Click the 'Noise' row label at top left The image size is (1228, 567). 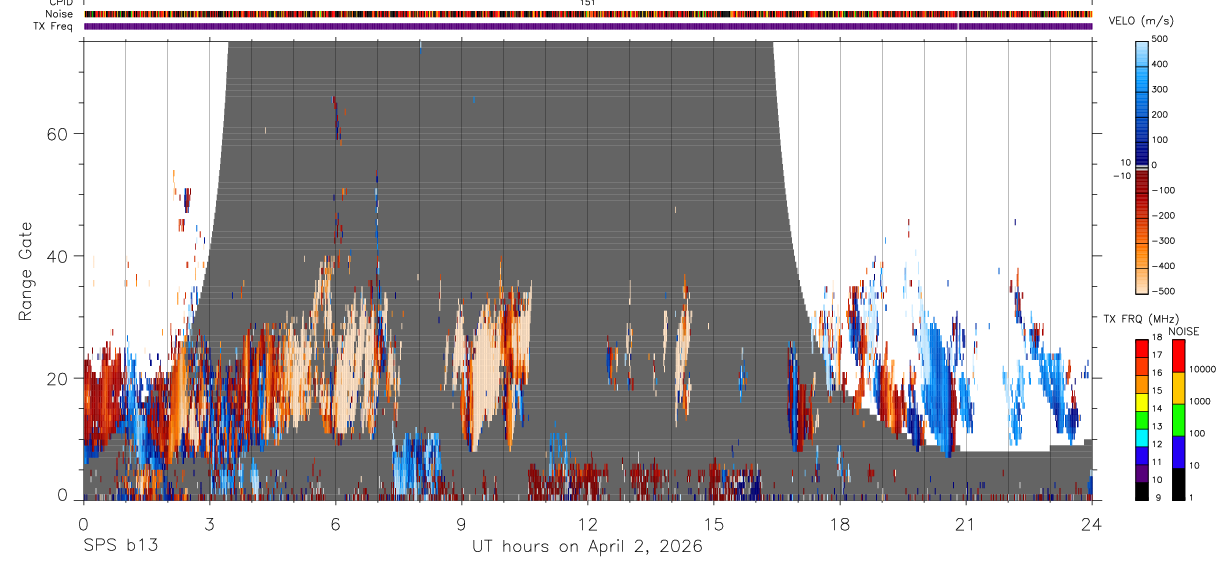(x=60, y=14)
